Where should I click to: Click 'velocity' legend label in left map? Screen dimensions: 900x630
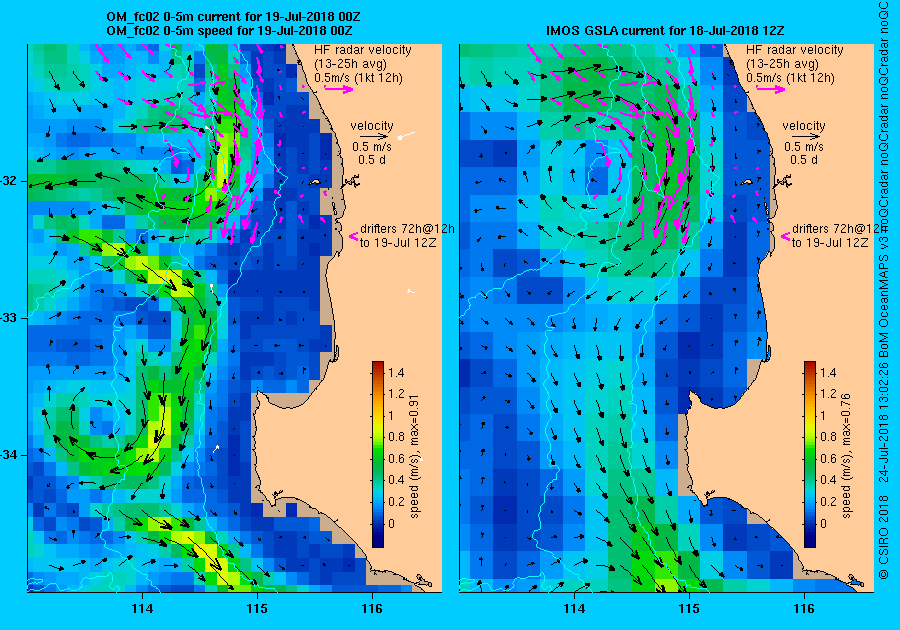(372, 126)
